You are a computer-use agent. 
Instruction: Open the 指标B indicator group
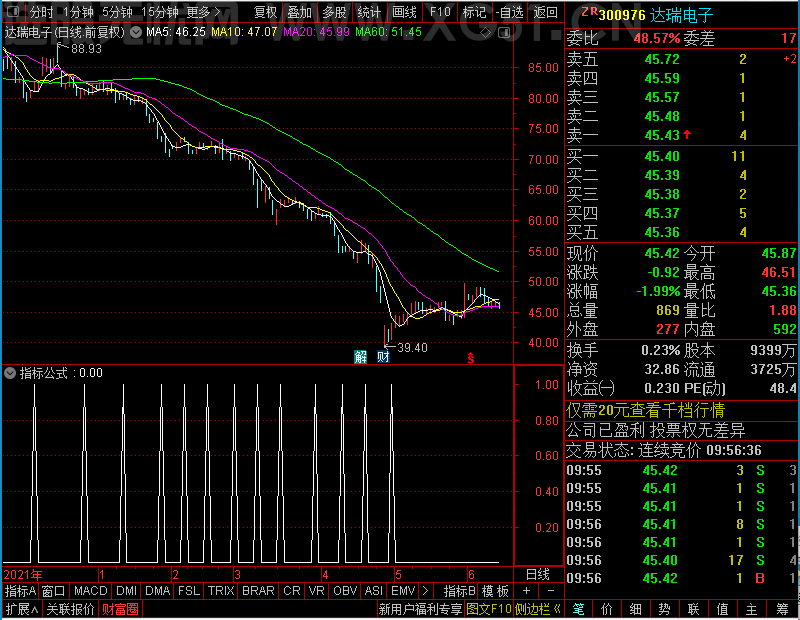tap(460, 591)
